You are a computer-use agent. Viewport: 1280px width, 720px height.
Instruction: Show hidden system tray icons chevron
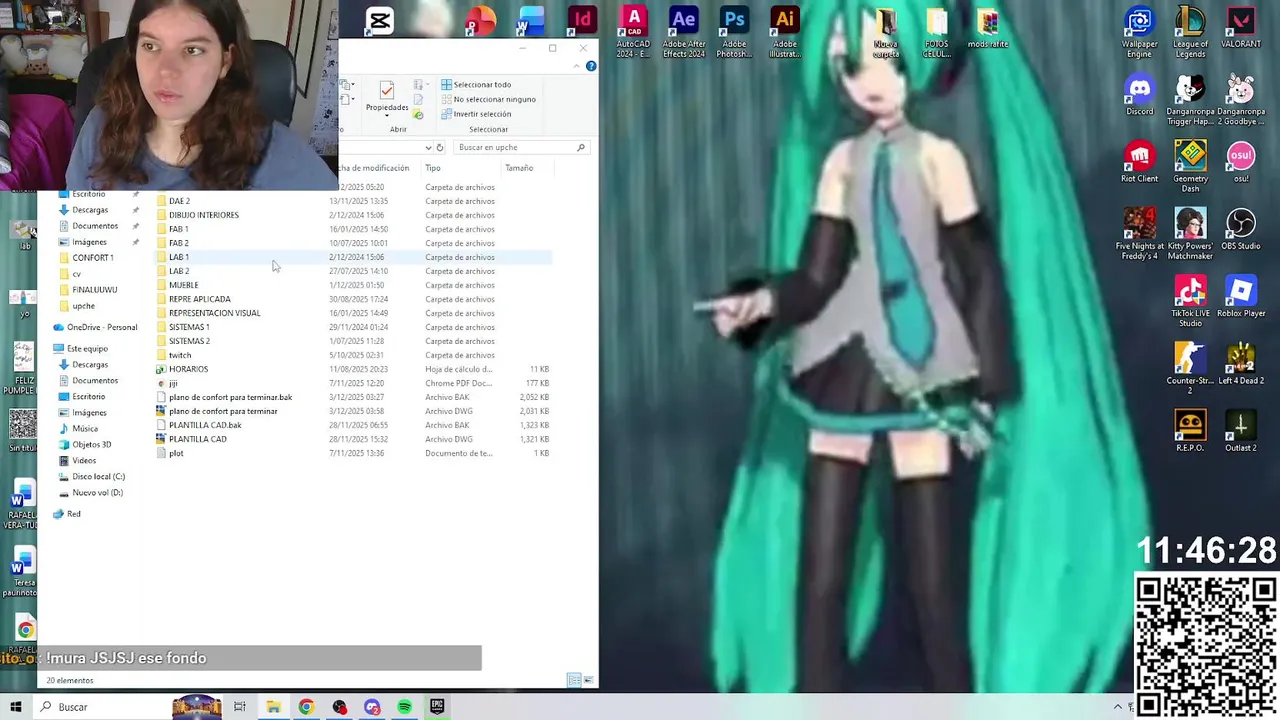pos(1118,707)
